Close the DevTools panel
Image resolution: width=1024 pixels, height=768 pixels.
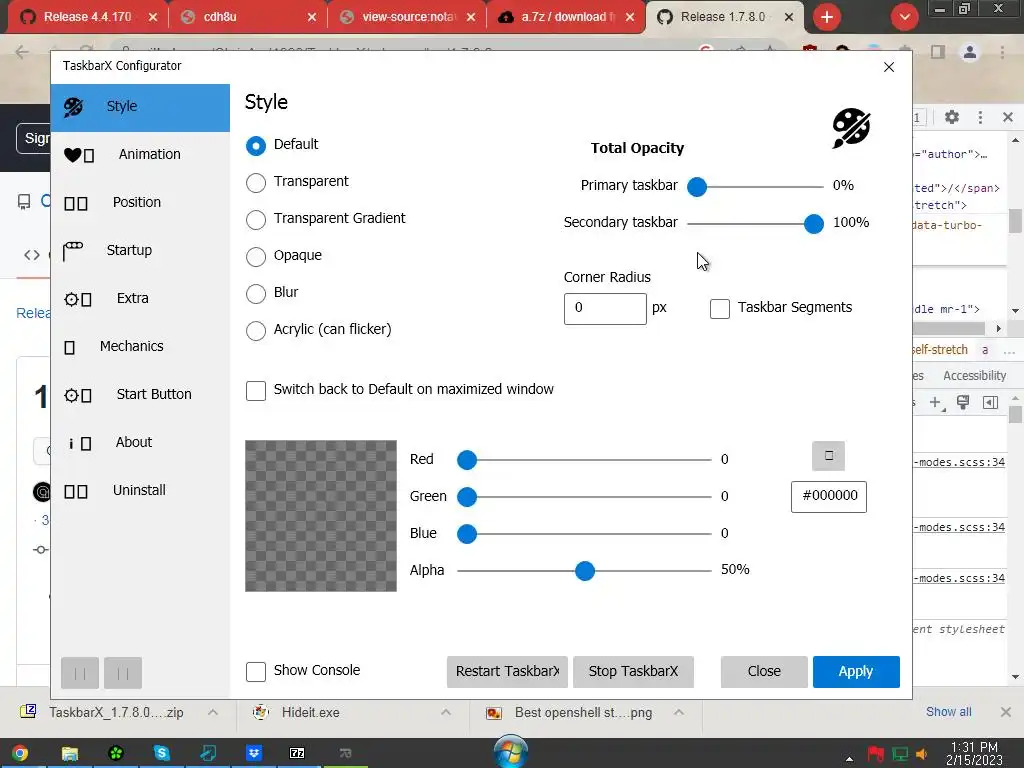point(1008,118)
